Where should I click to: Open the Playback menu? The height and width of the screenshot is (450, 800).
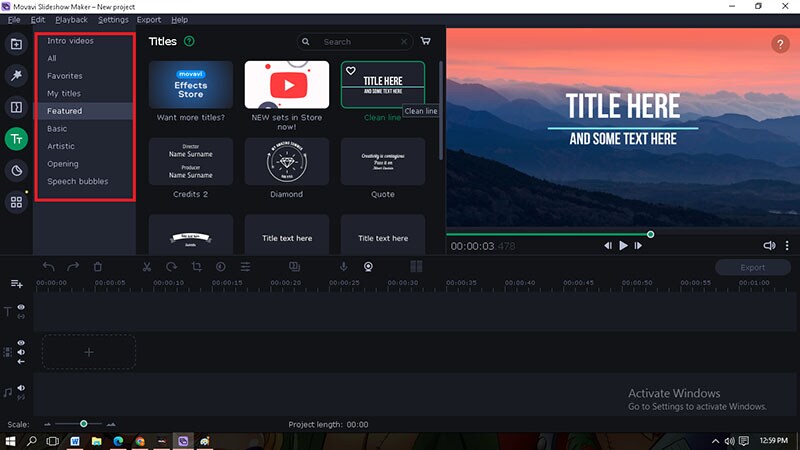click(71, 19)
